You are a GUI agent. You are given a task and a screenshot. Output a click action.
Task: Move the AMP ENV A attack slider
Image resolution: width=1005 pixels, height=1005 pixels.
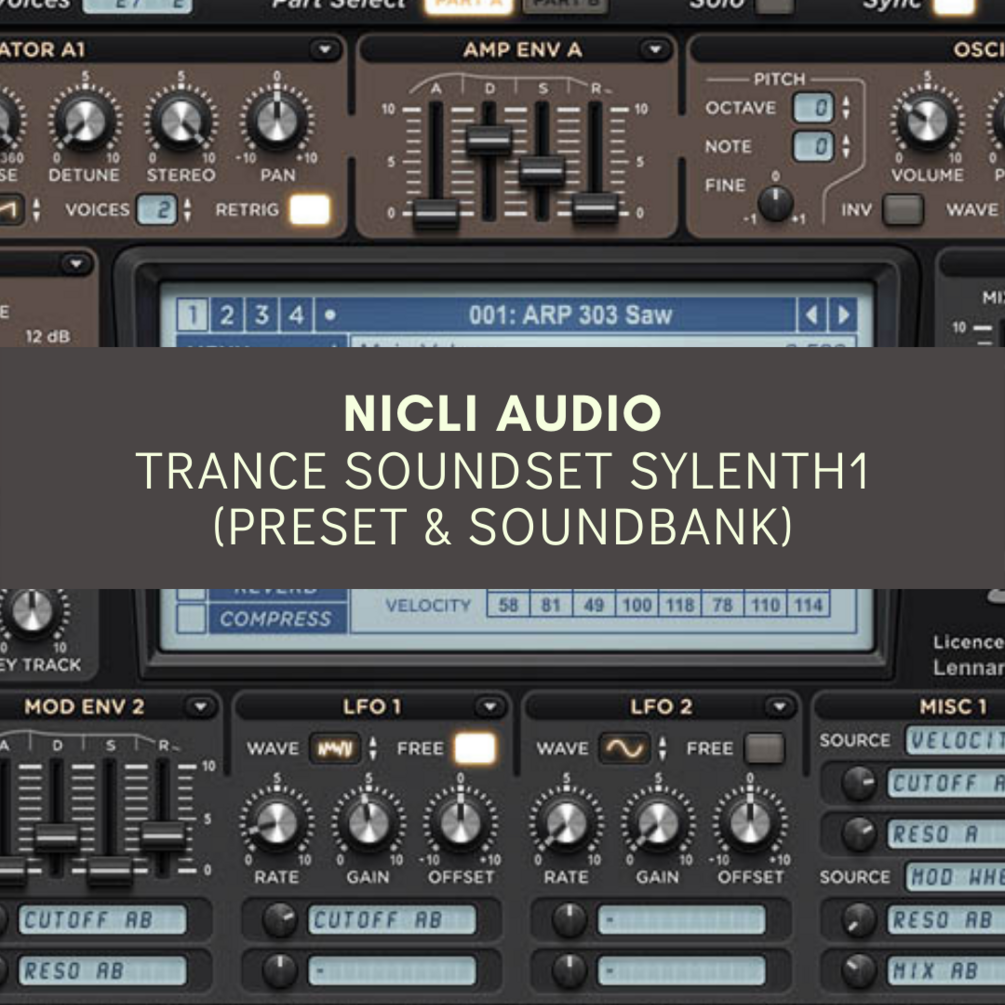click(436, 212)
